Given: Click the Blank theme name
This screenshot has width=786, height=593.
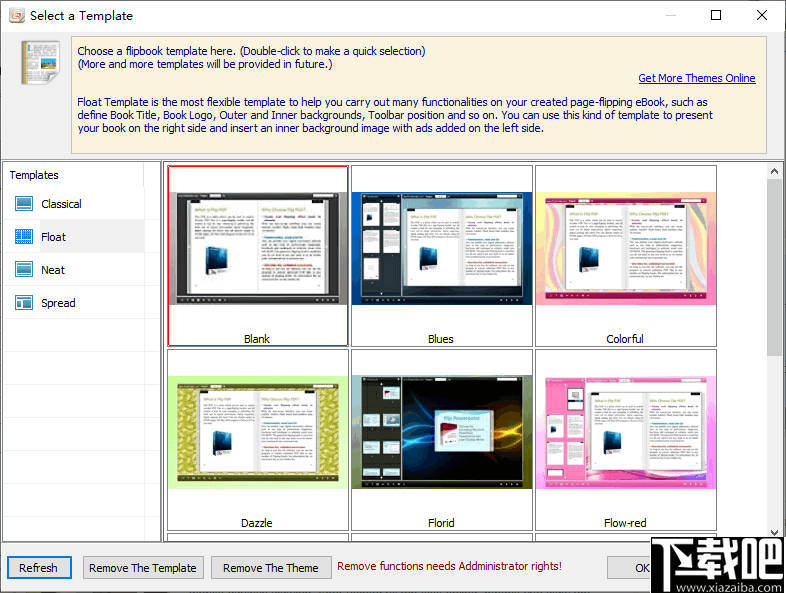Looking at the screenshot, I should point(257,339).
